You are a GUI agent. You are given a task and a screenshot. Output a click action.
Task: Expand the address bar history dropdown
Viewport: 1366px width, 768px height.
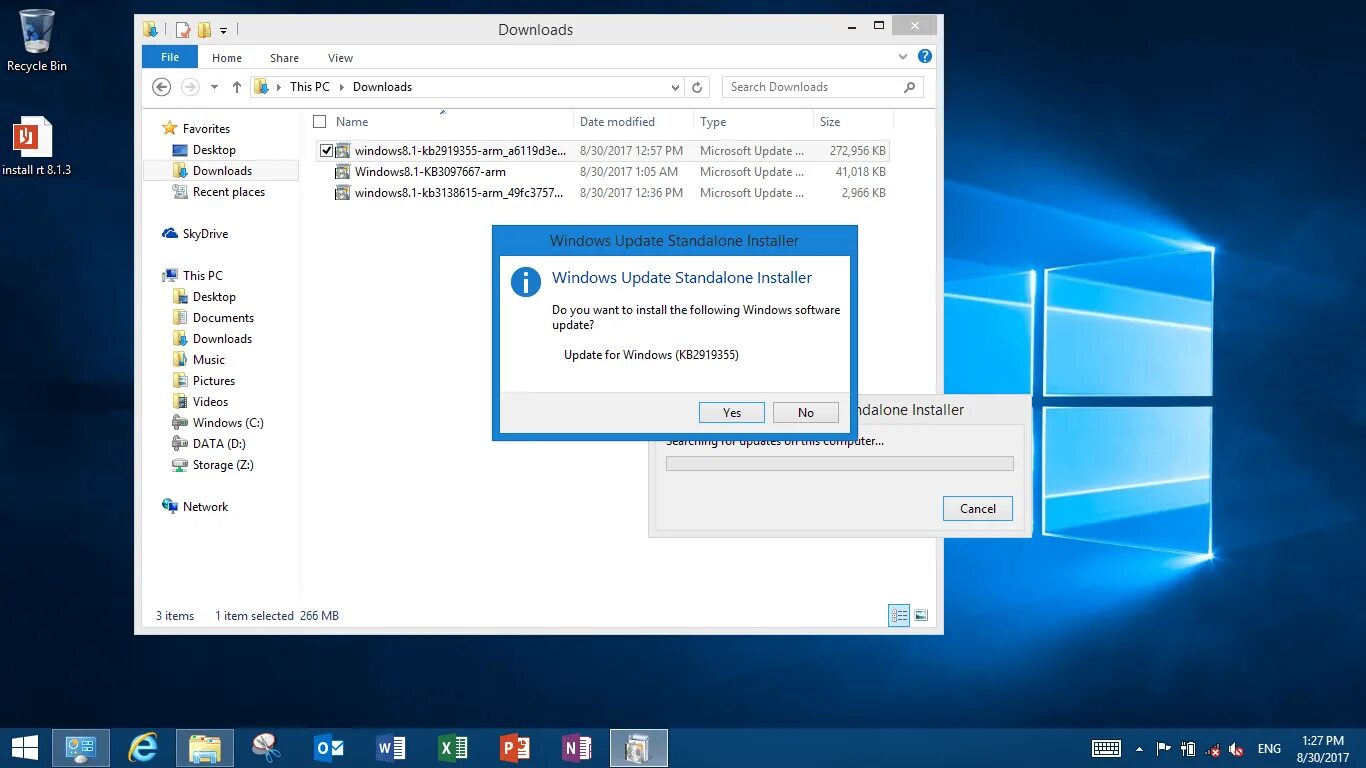675,87
